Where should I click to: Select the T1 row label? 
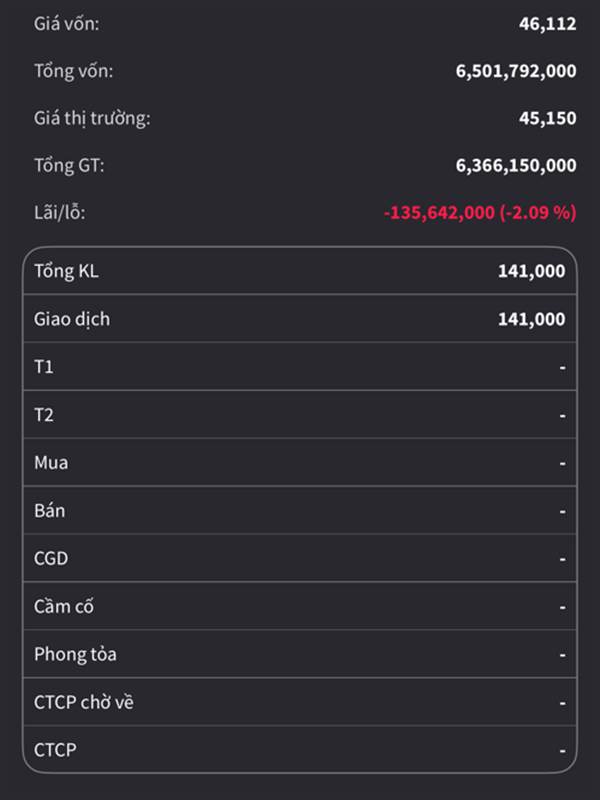(44, 367)
